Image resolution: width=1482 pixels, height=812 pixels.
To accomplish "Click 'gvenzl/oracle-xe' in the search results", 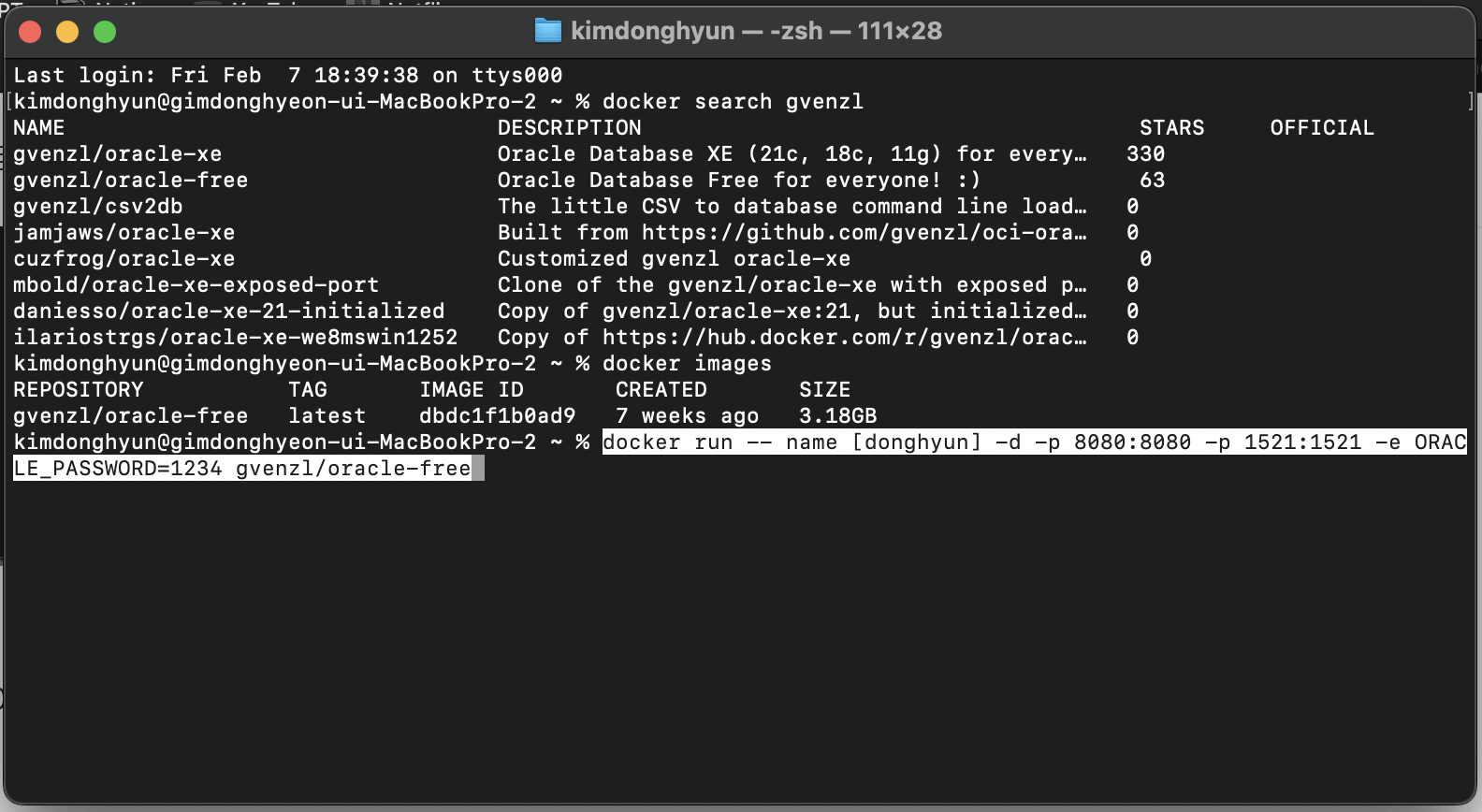I will click(x=118, y=153).
